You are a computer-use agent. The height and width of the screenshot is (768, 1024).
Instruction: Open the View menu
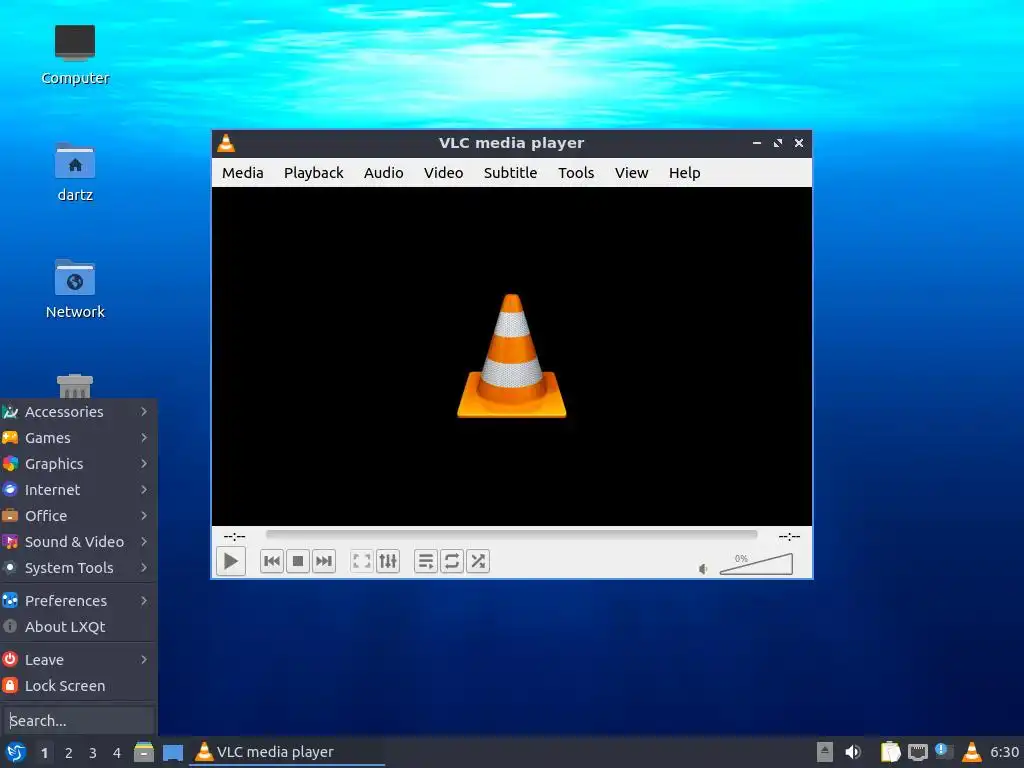(632, 172)
